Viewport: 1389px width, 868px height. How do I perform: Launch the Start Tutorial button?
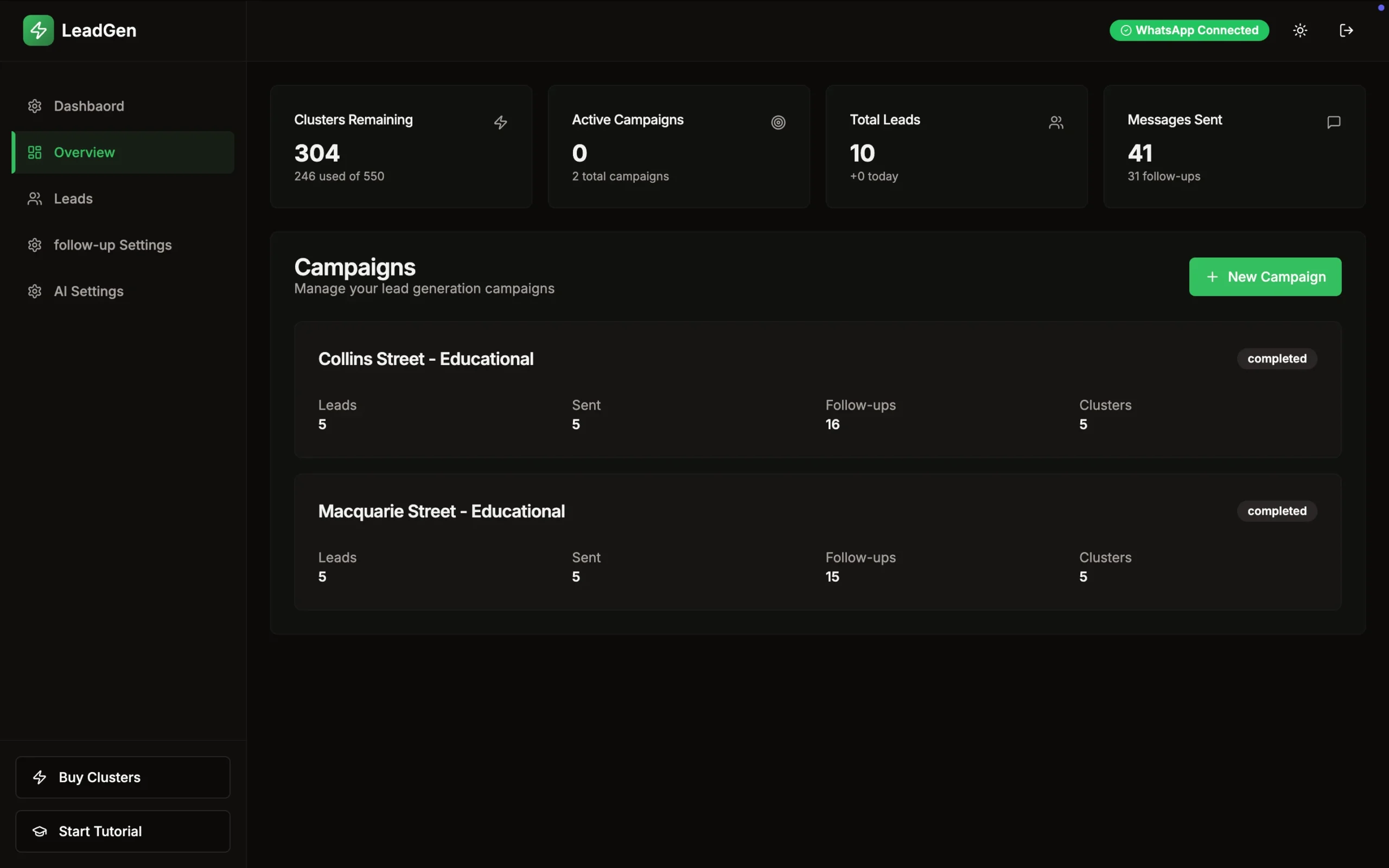(123, 831)
